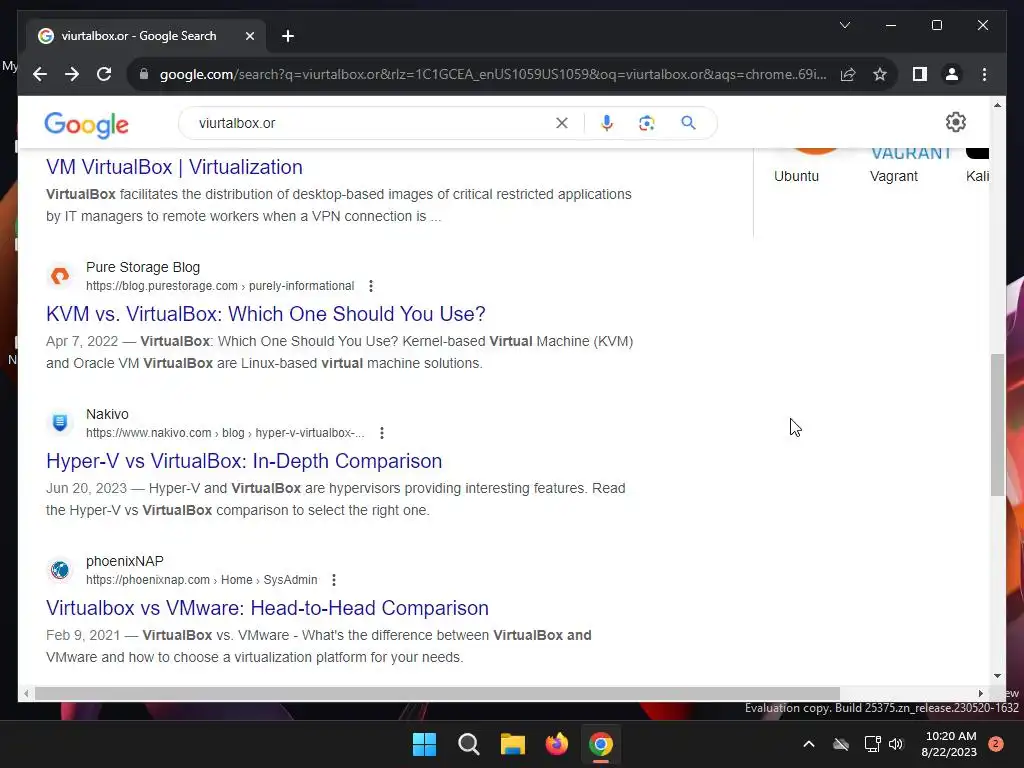Open Google quick settings gear
Image resolution: width=1024 pixels, height=768 pixels.
point(955,122)
